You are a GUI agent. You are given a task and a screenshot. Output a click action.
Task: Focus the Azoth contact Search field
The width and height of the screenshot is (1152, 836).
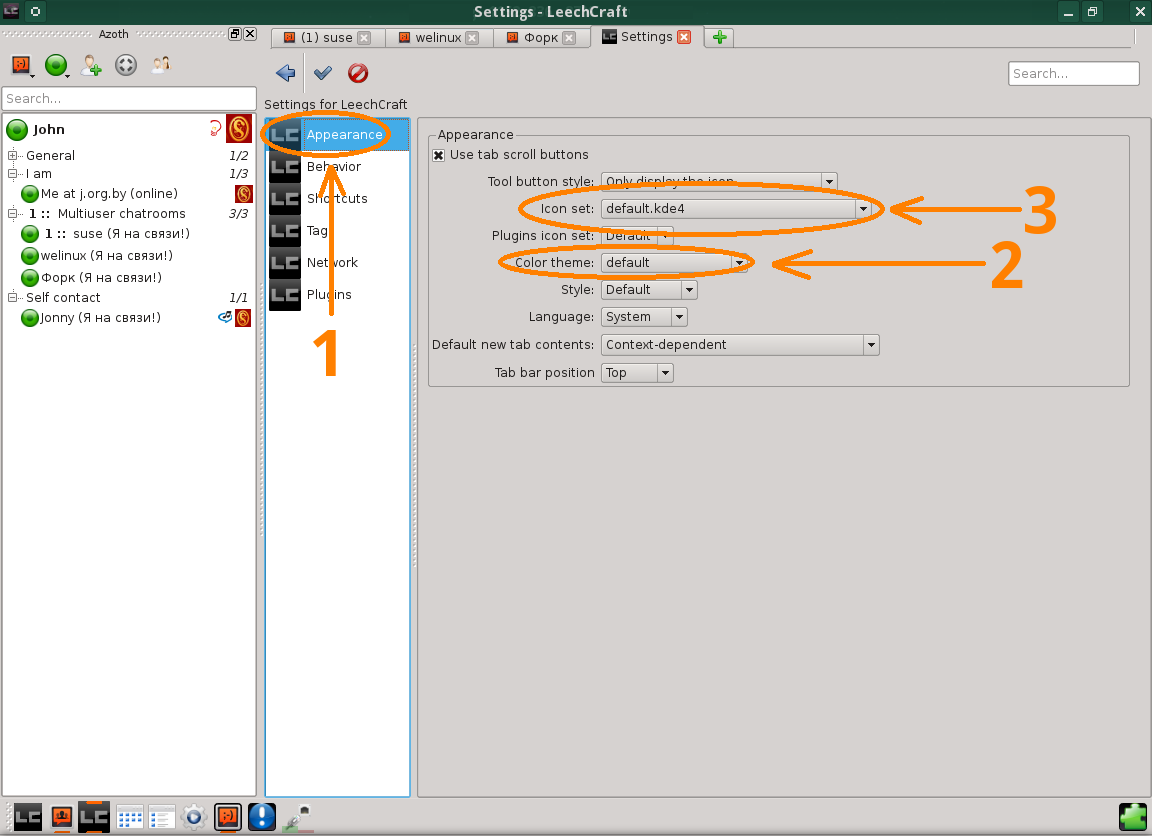click(129, 98)
